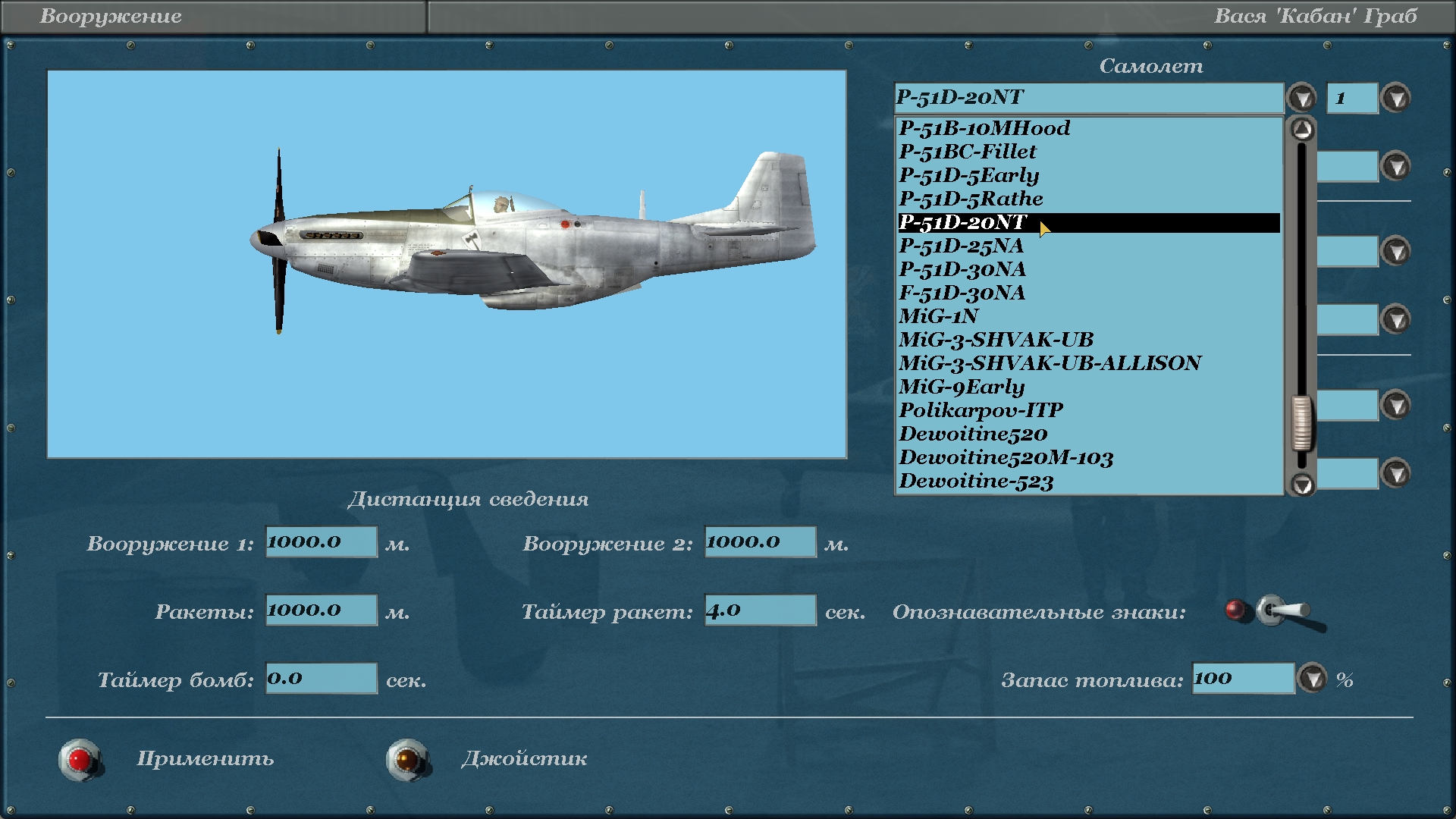This screenshot has width=1456, height=819.
Task: Select Polikarpov-ITP from the list
Action: (x=981, y=410)
